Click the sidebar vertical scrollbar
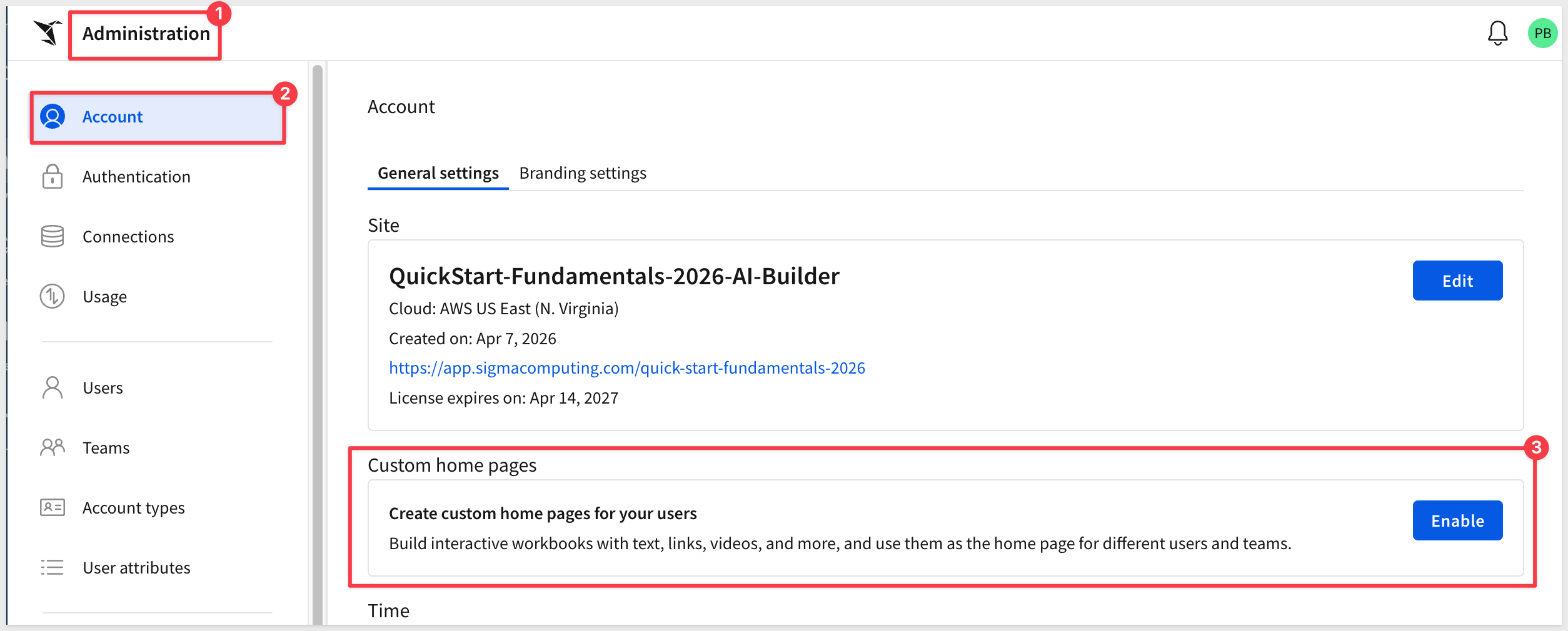The image size is (1568, 631). (x=318, y=344)
